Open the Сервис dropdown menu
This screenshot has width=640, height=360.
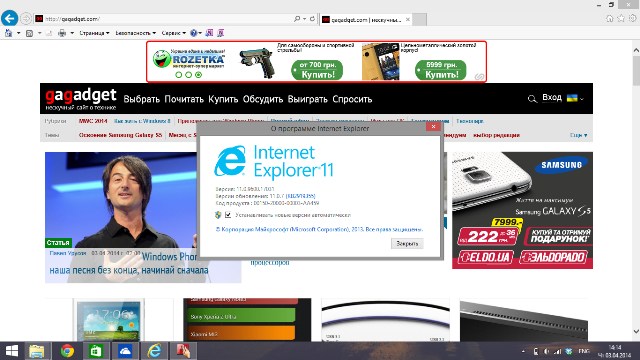point(174,33)
